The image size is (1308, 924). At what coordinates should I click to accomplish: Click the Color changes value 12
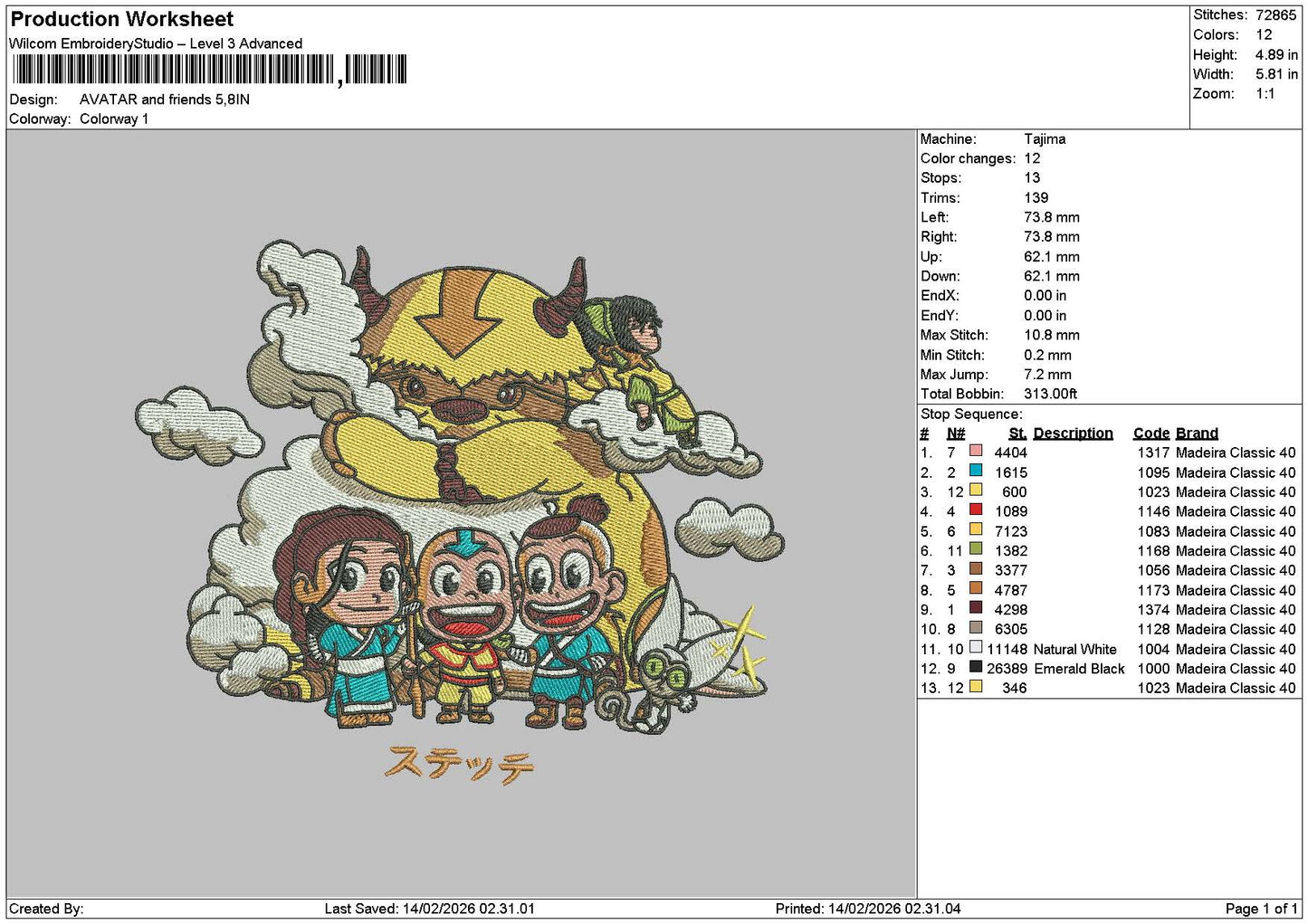click(1032, 158)
